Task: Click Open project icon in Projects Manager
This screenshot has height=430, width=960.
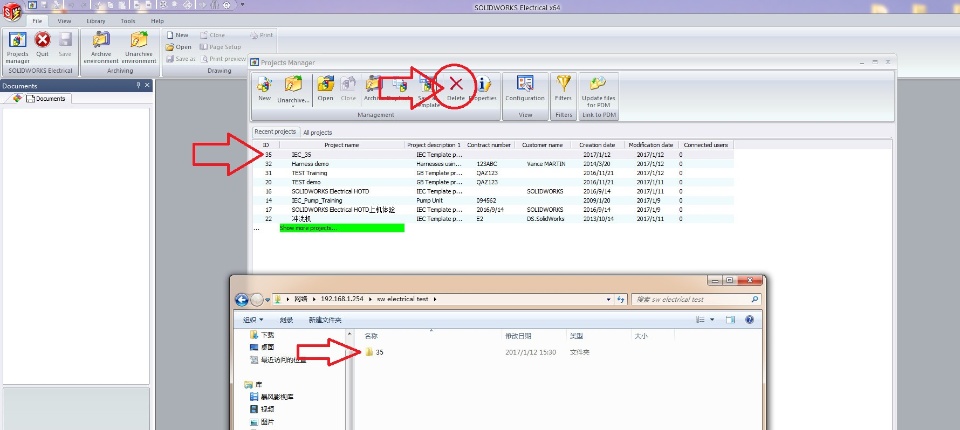Action: [x=325, y=86]
